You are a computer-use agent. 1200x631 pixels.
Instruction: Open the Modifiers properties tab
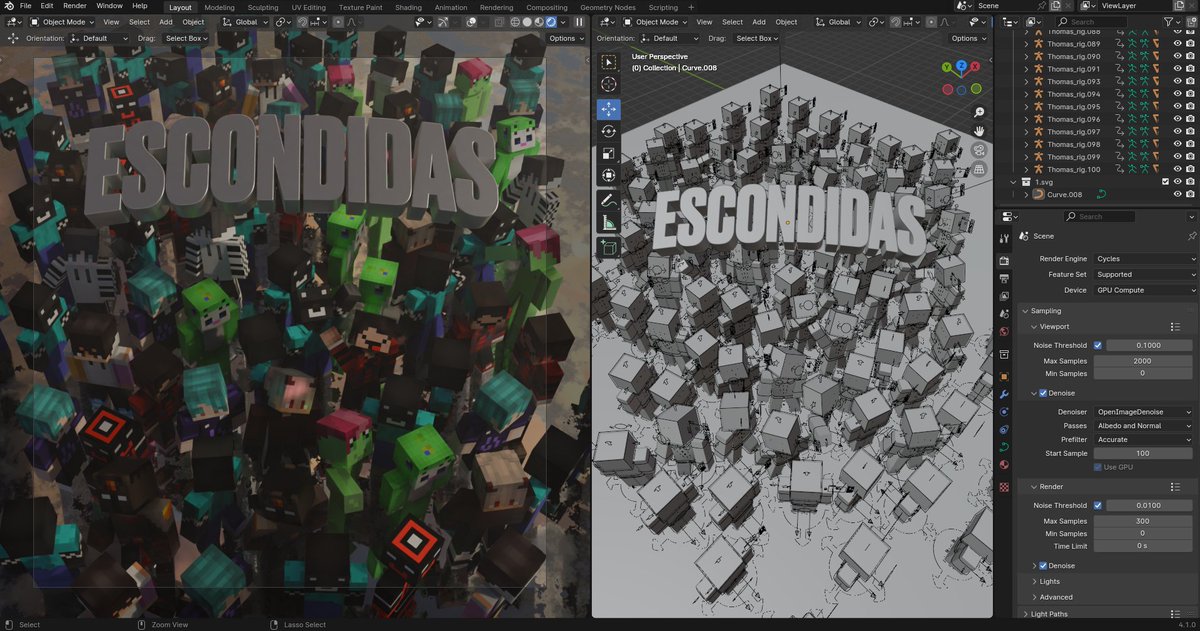(1004, 394)
